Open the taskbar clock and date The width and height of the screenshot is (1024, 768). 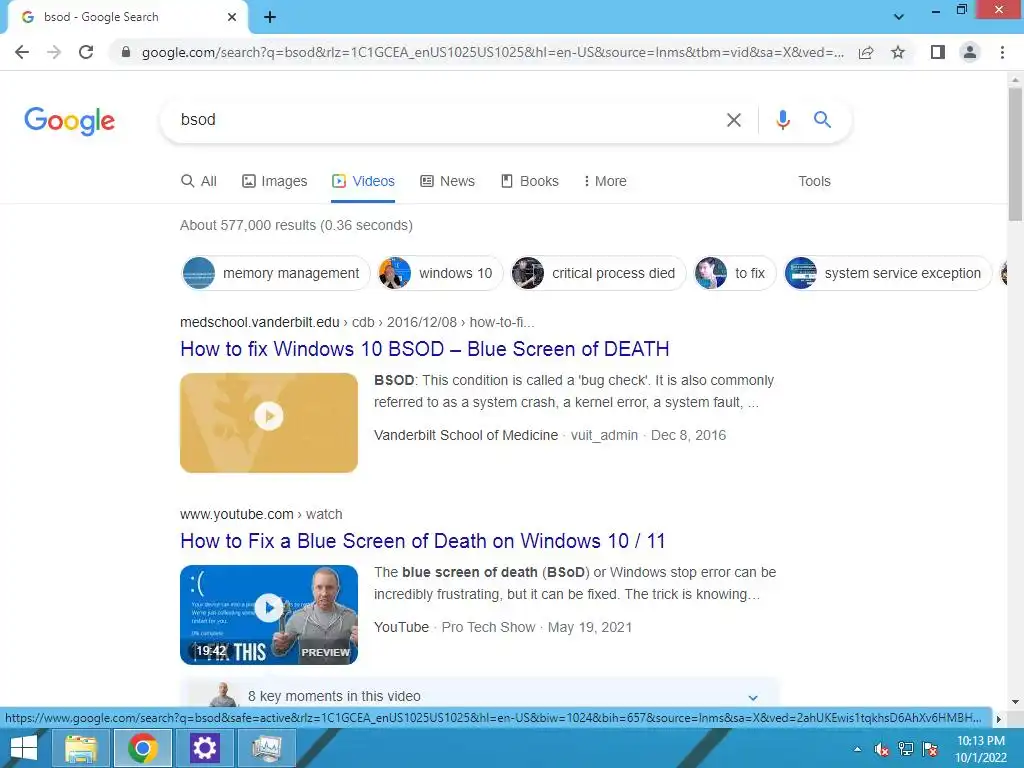981,749
